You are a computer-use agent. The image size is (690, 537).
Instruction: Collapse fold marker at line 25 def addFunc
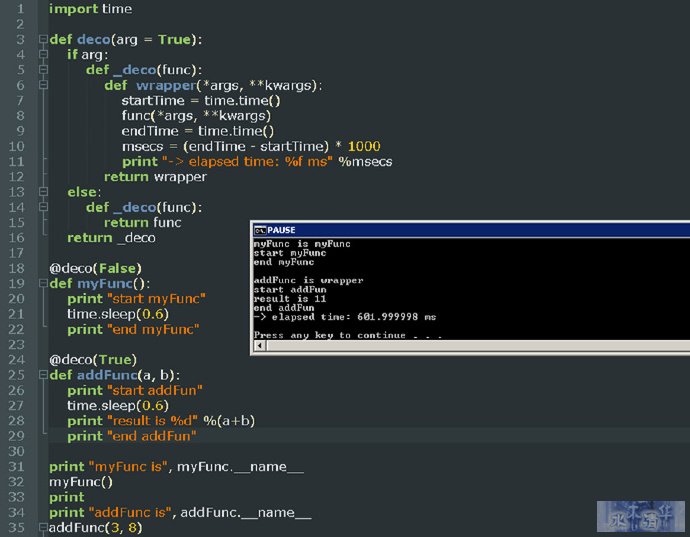point(43,375)
